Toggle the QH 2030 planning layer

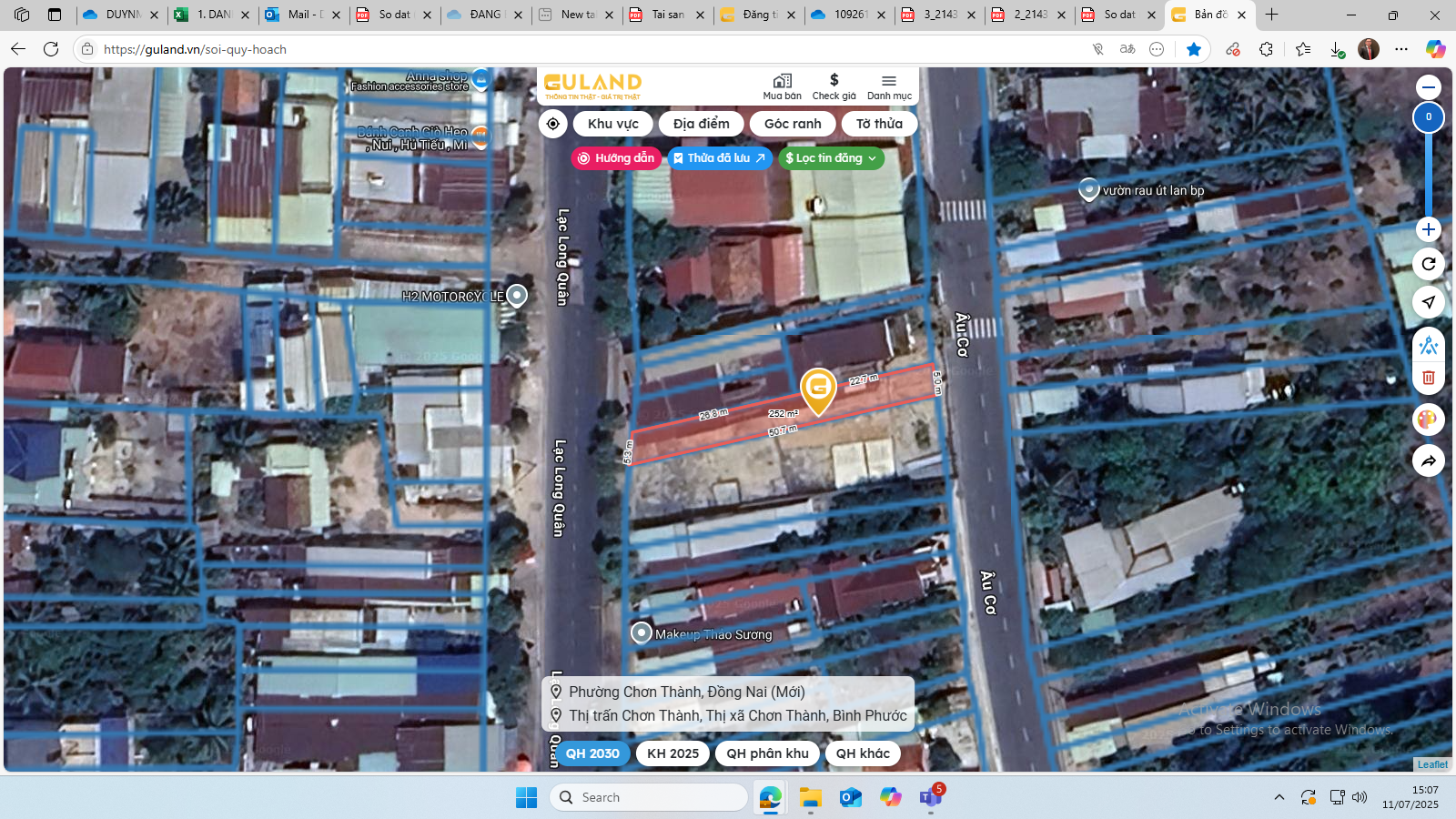pos(592,753)
